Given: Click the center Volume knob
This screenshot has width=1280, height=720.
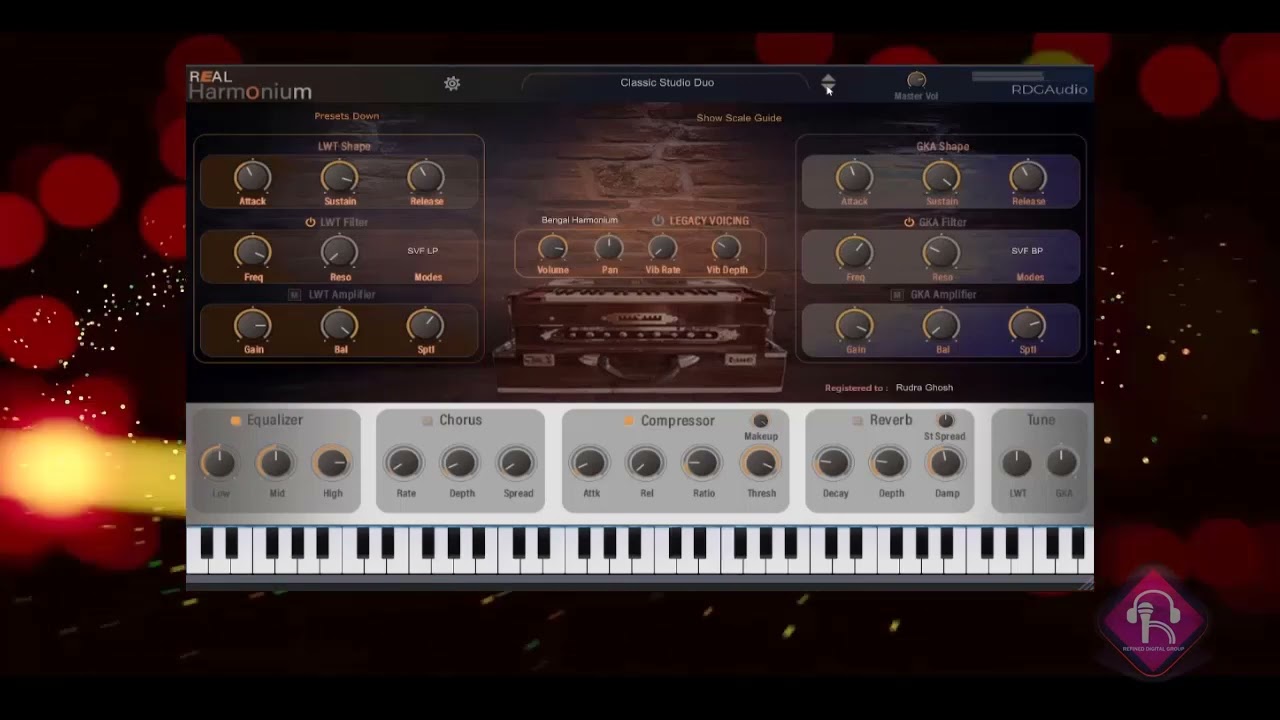Looking at the screenshot, I should click(x=552, y=248).
